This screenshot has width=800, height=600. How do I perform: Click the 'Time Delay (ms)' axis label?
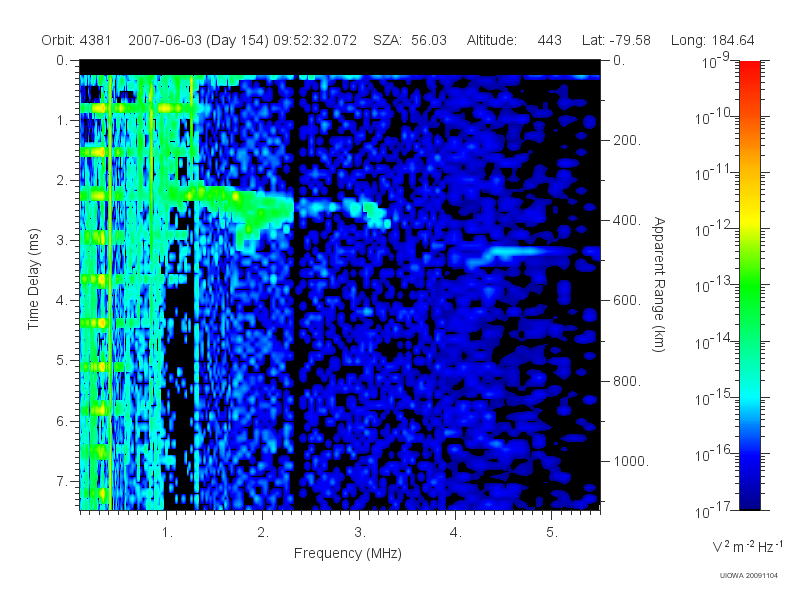[33, 279]
